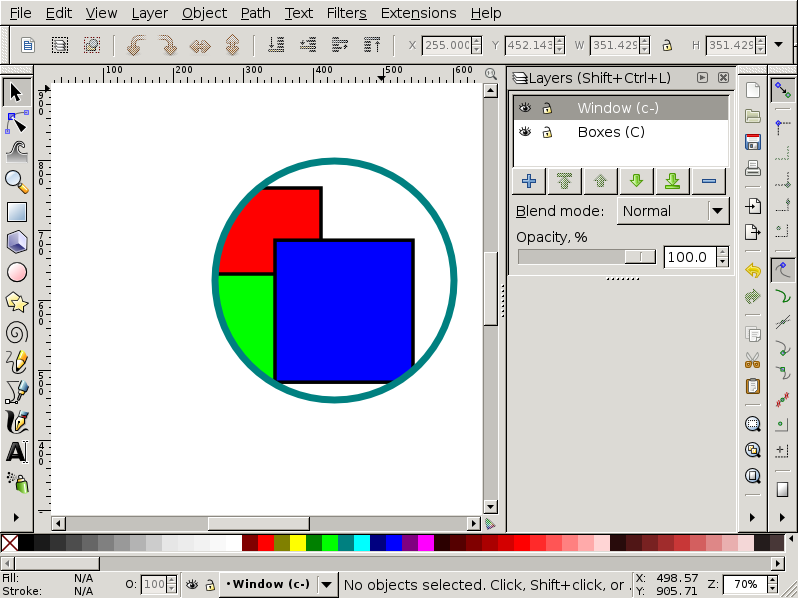The height and width of the screenshot is (598, 798).
Task: Open the Layer menu
Action: [150, 13]
